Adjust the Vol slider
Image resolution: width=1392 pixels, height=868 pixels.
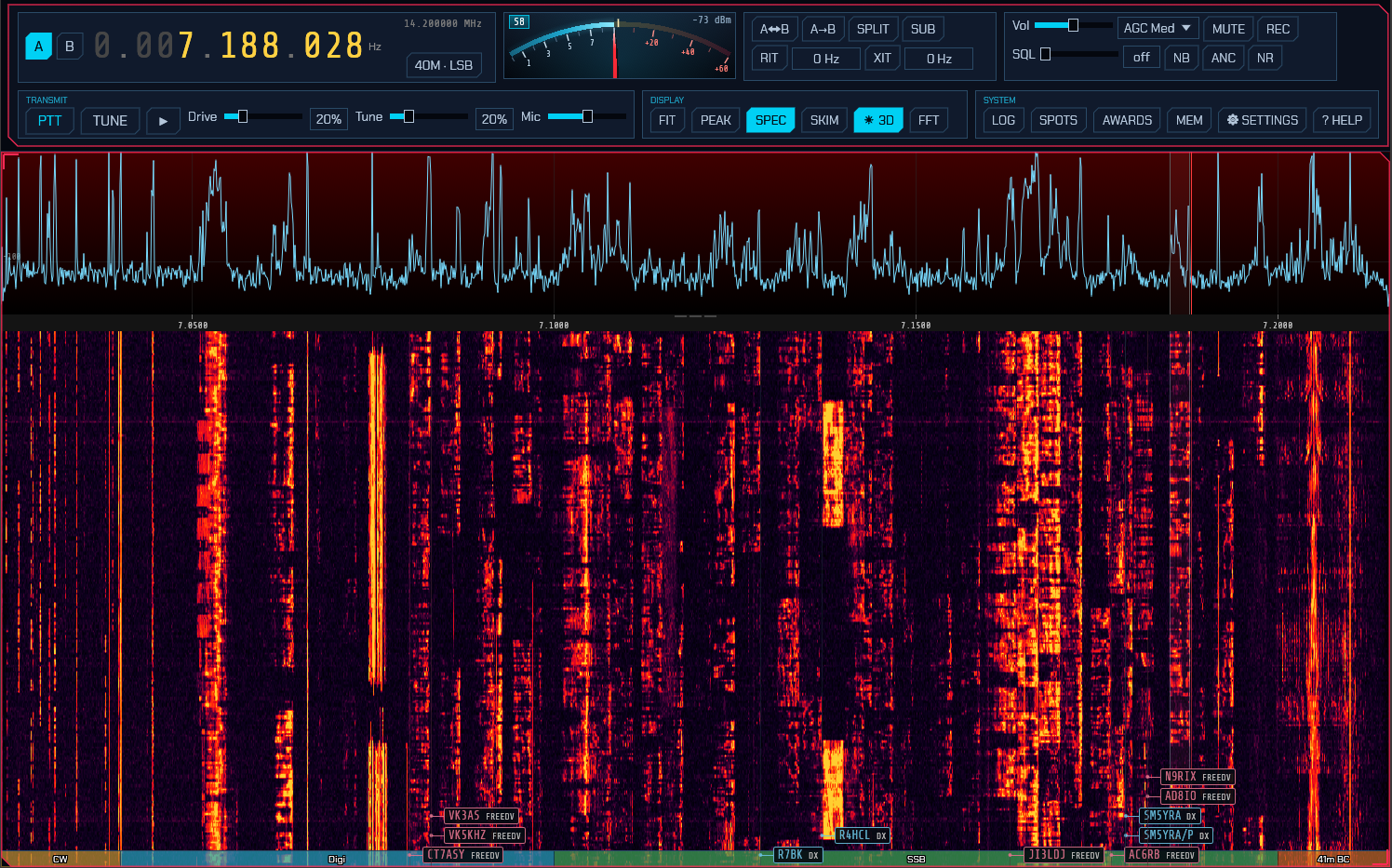point(1073,25)
